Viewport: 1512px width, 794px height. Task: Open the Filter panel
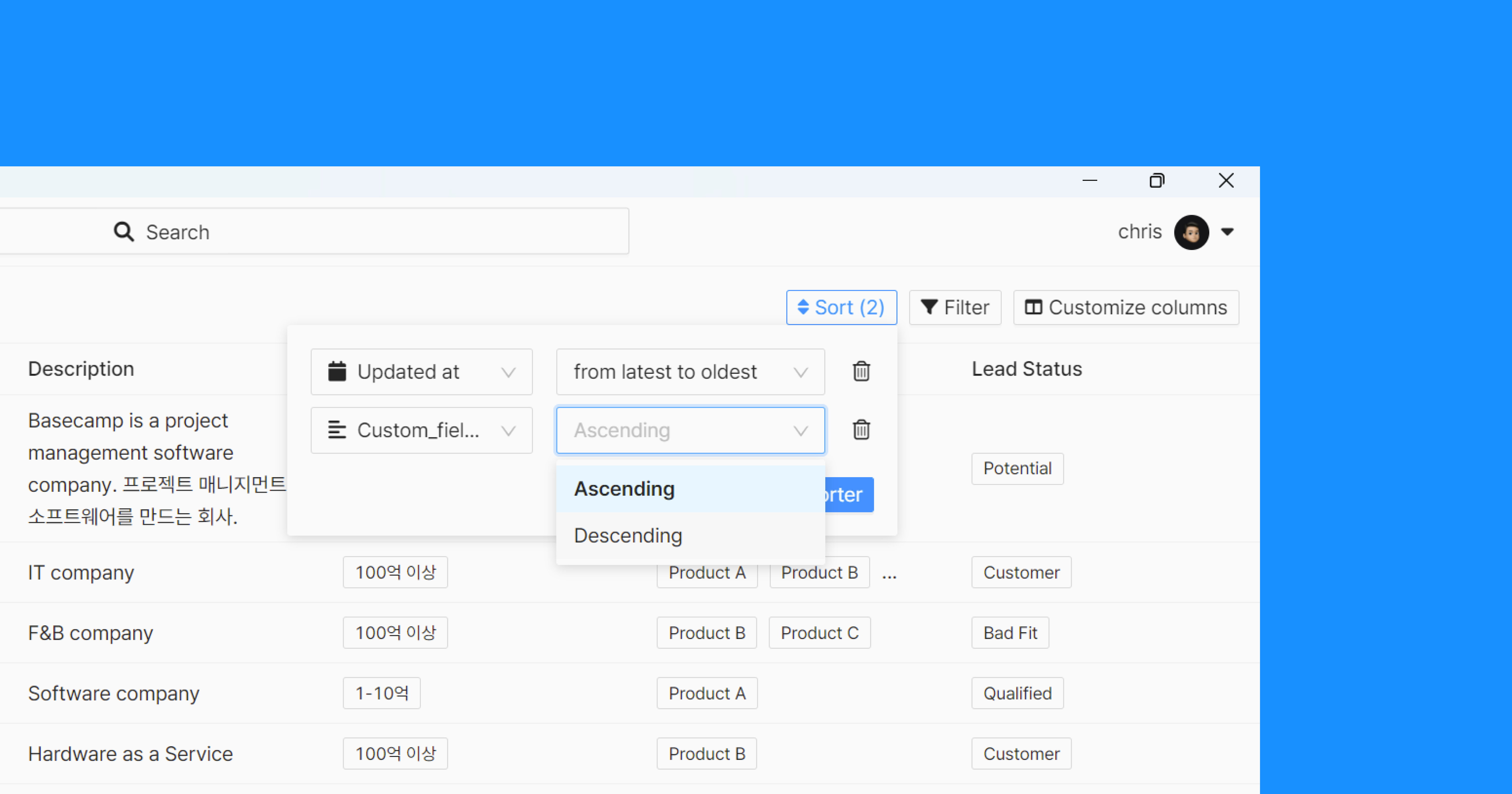955,307
